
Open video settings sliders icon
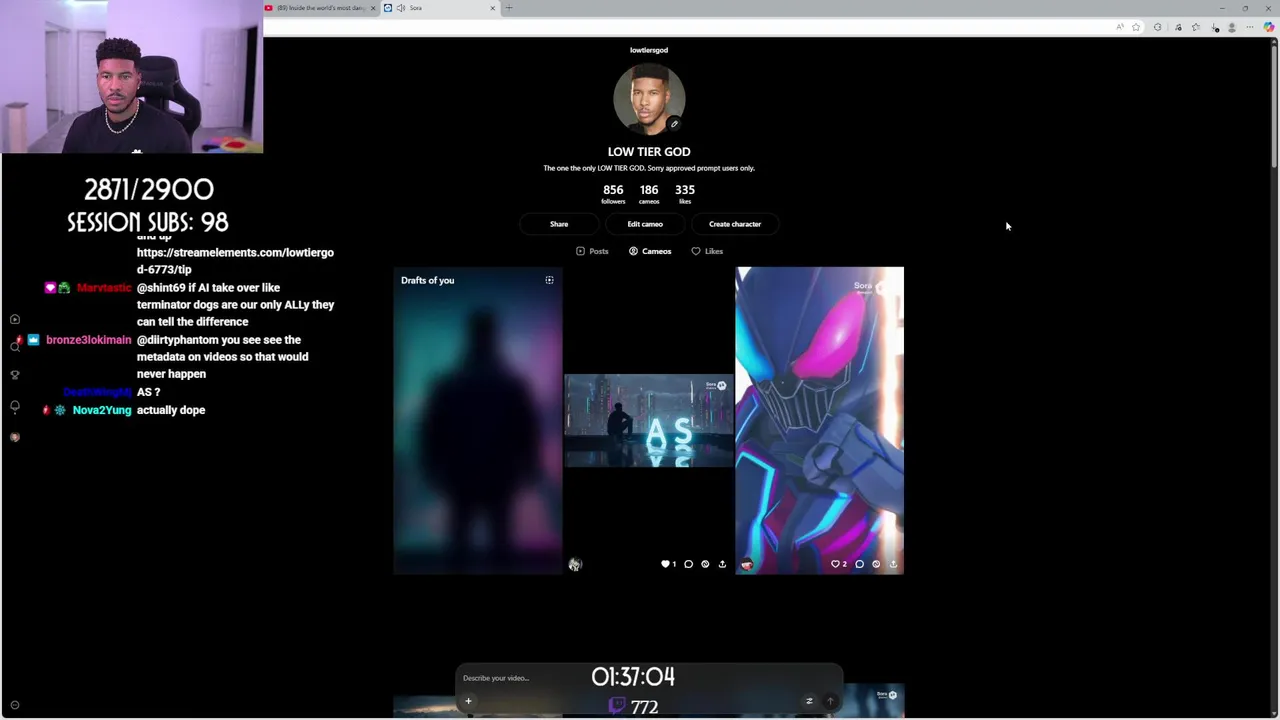809,701
